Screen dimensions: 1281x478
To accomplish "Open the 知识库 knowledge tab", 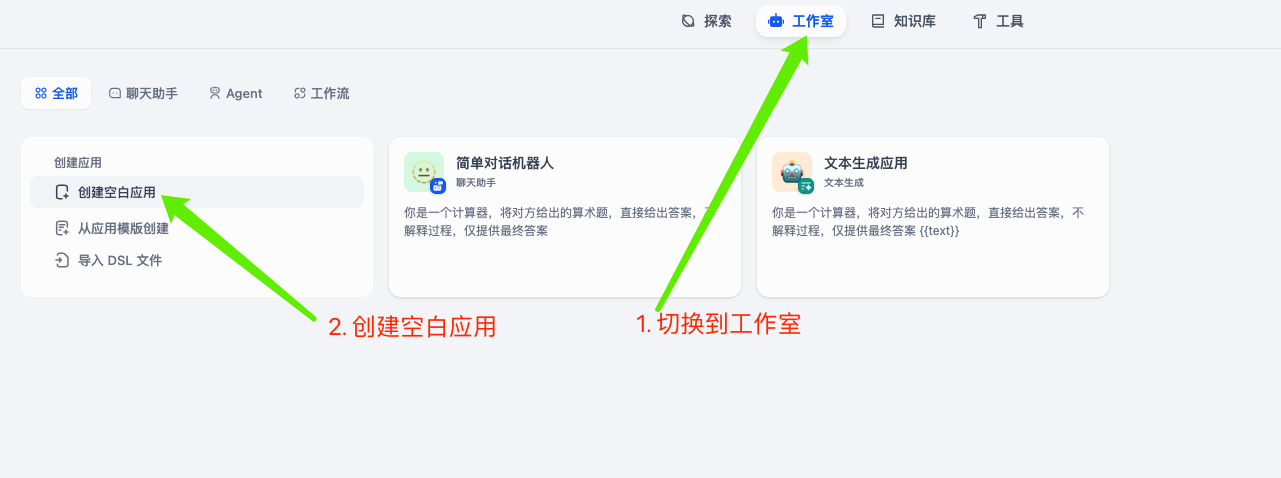I will pos(904,21).
